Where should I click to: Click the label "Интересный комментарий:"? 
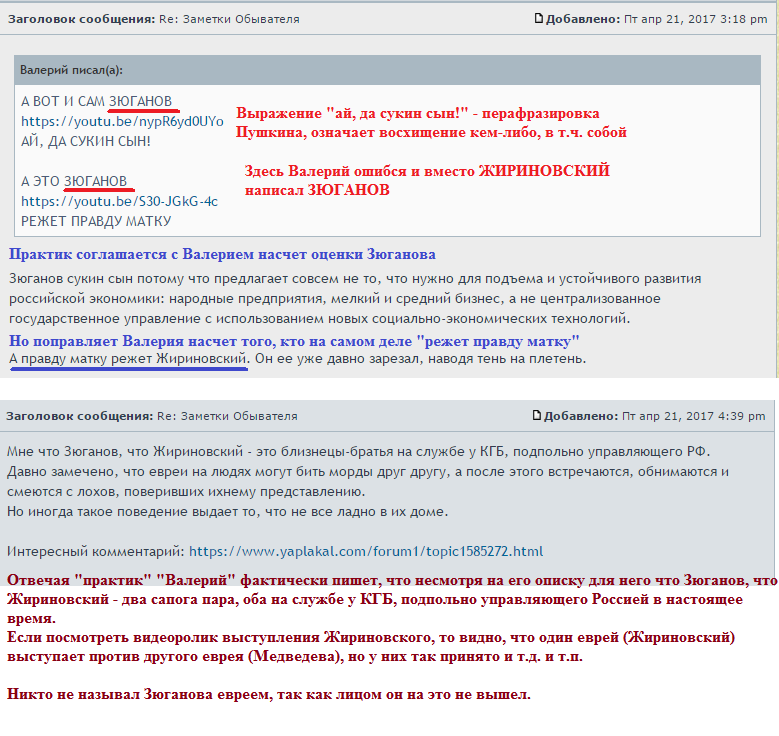[96, 552]
